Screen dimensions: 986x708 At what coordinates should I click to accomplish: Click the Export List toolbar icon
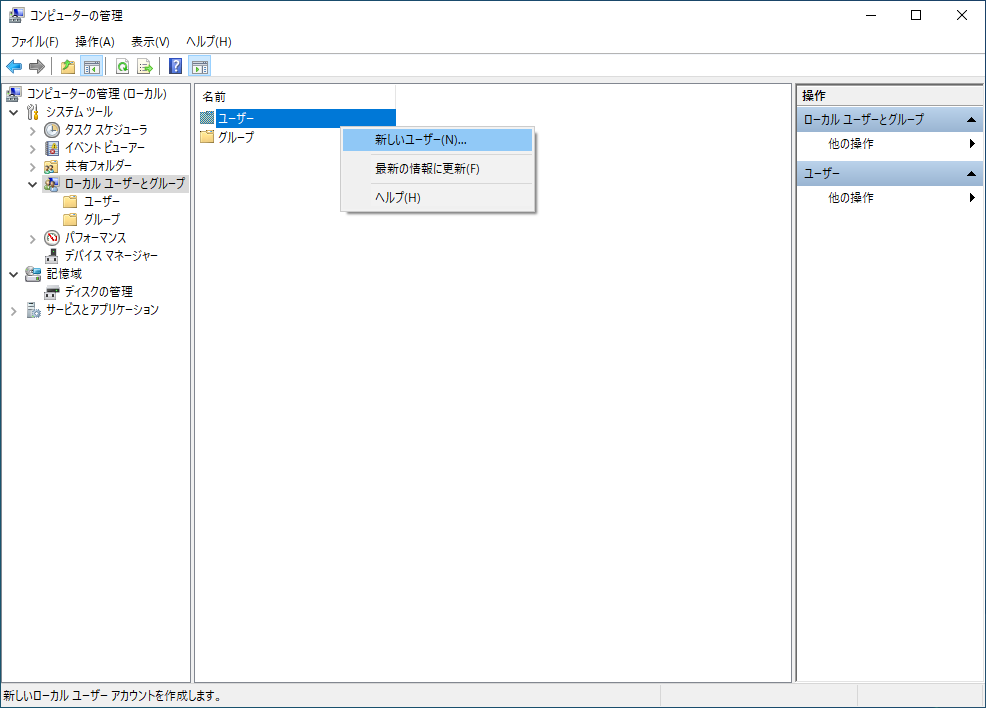pyautogui.click(x=145, y=66)
